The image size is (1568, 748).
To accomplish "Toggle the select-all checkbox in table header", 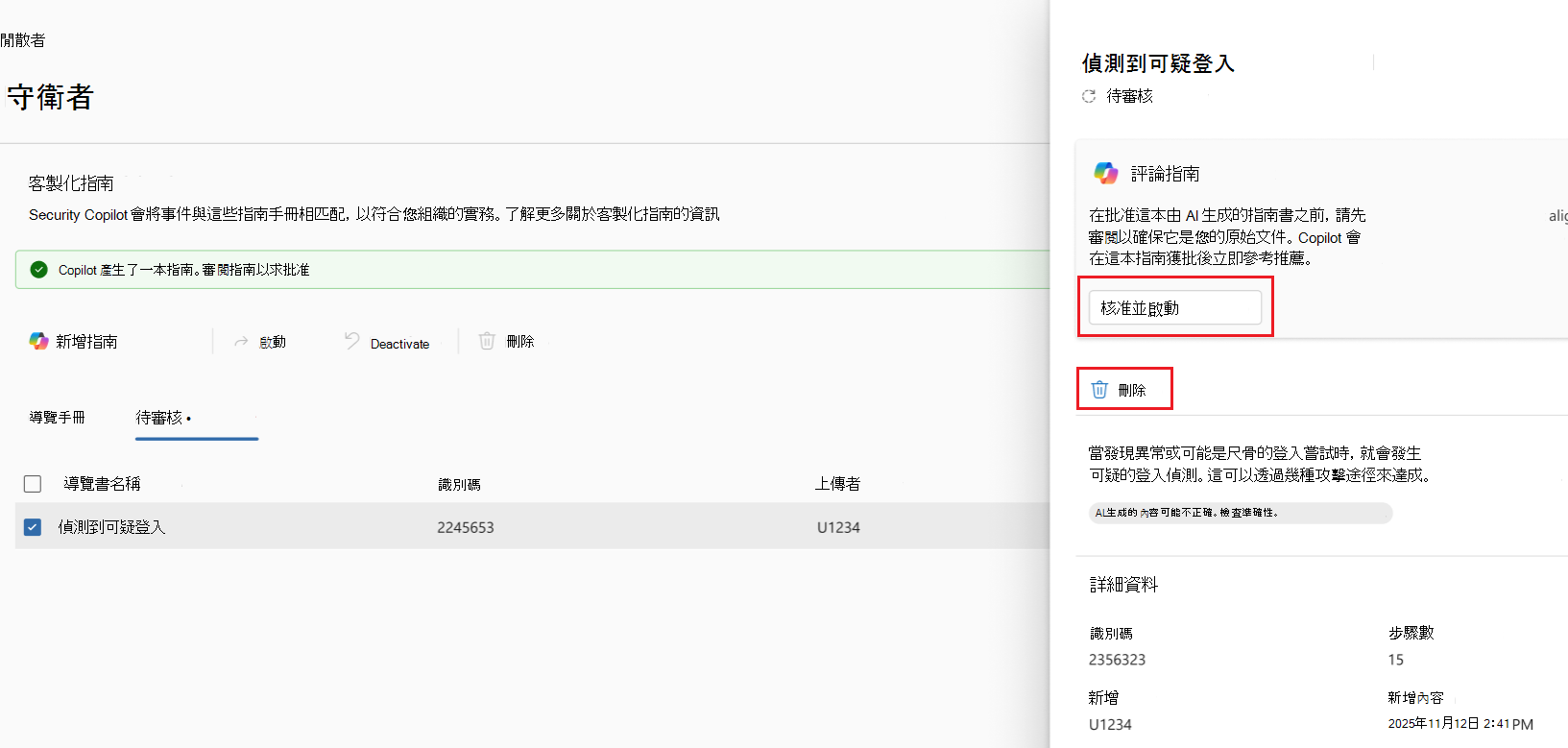I will 33,484.
